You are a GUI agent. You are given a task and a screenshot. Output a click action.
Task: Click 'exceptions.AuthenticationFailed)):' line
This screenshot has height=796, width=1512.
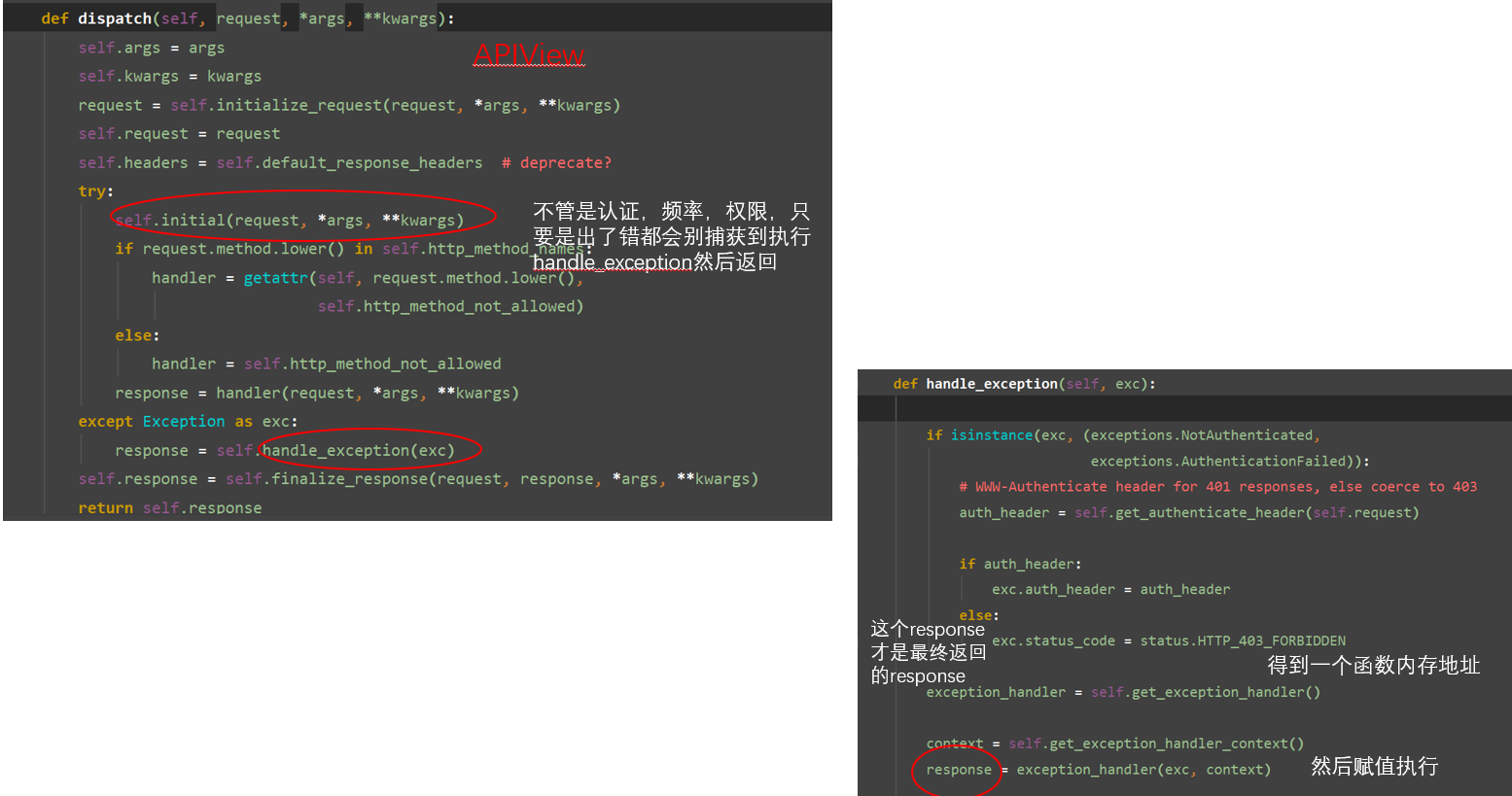pyautogui.click(x=1230, y=461)
